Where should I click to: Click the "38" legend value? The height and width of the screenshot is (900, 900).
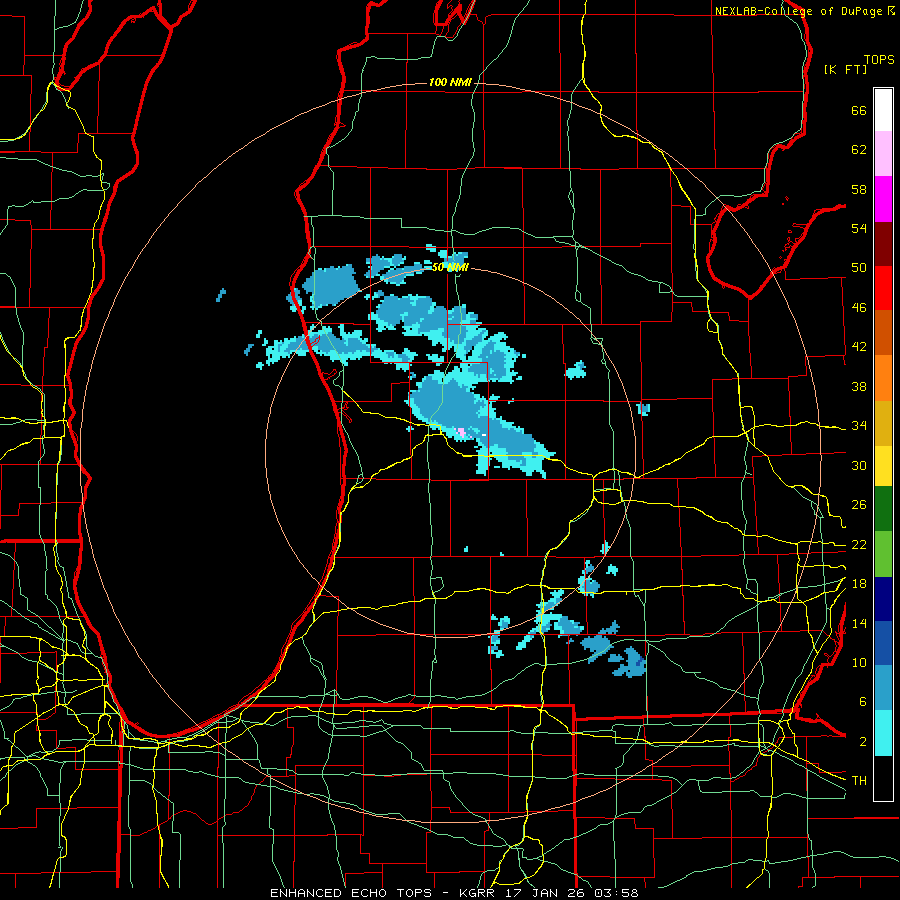(859, 386)
